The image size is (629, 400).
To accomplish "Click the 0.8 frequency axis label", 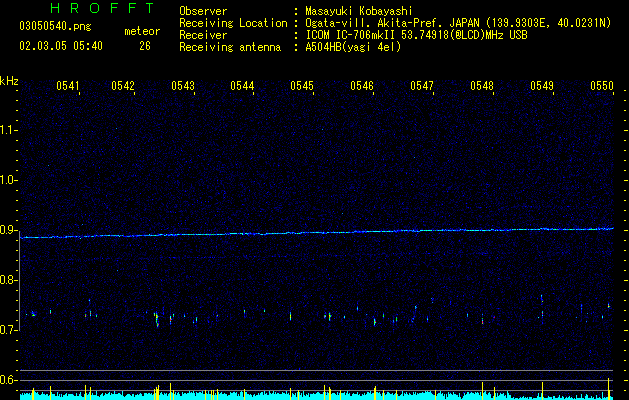I will pos(9,280).
